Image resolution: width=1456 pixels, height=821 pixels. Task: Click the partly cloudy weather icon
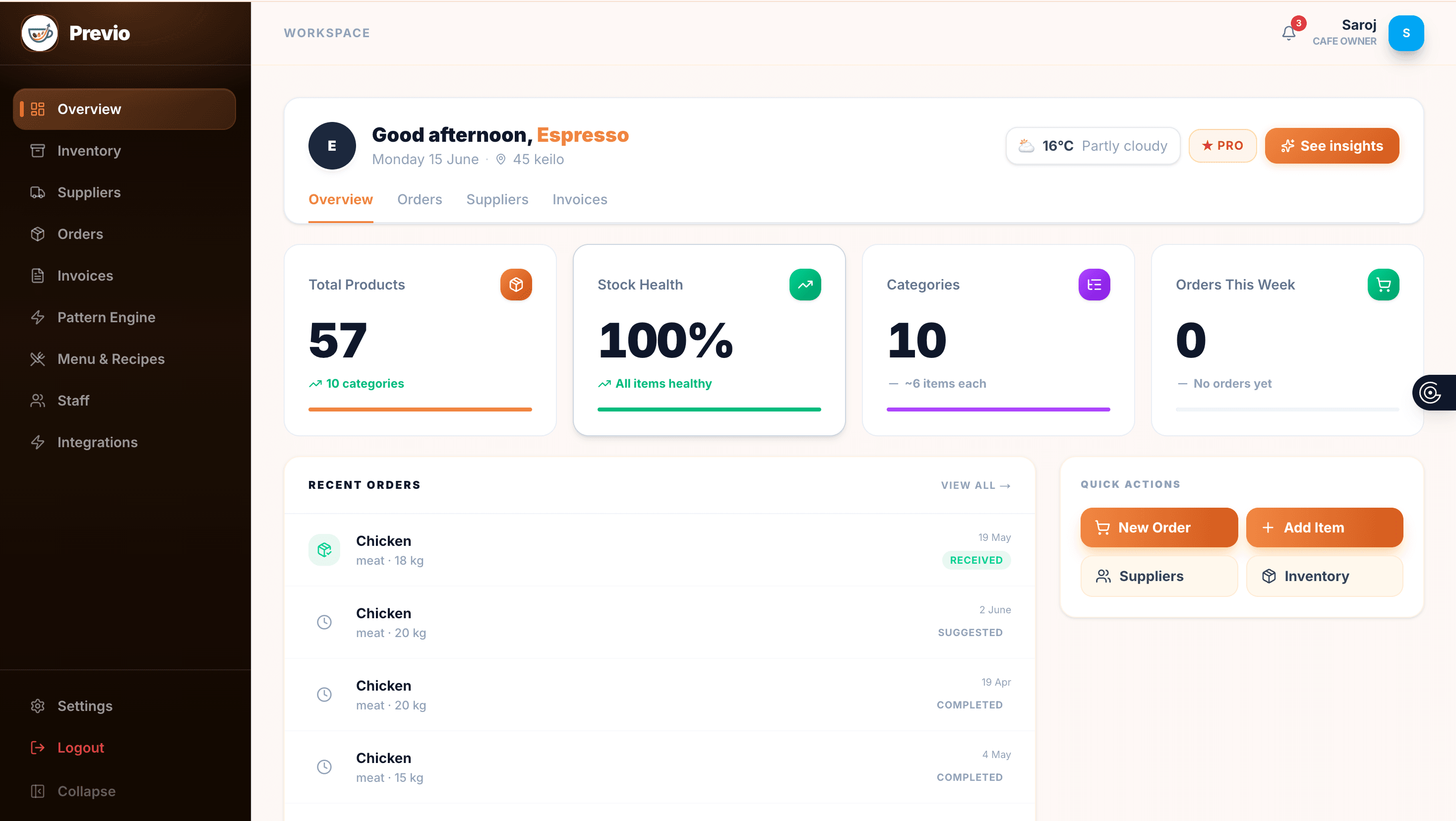pyautogui.click(x=1027, y=146)
